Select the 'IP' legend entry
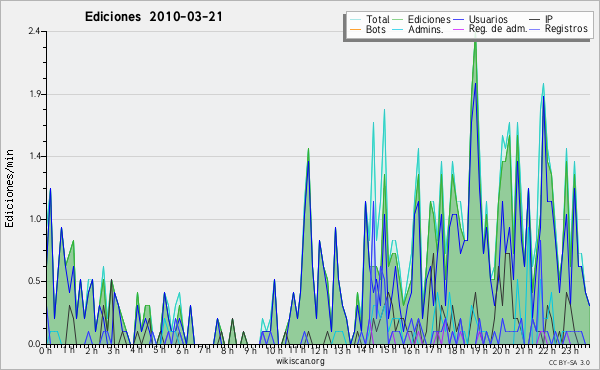600x370 pixels. coord(549,19)
